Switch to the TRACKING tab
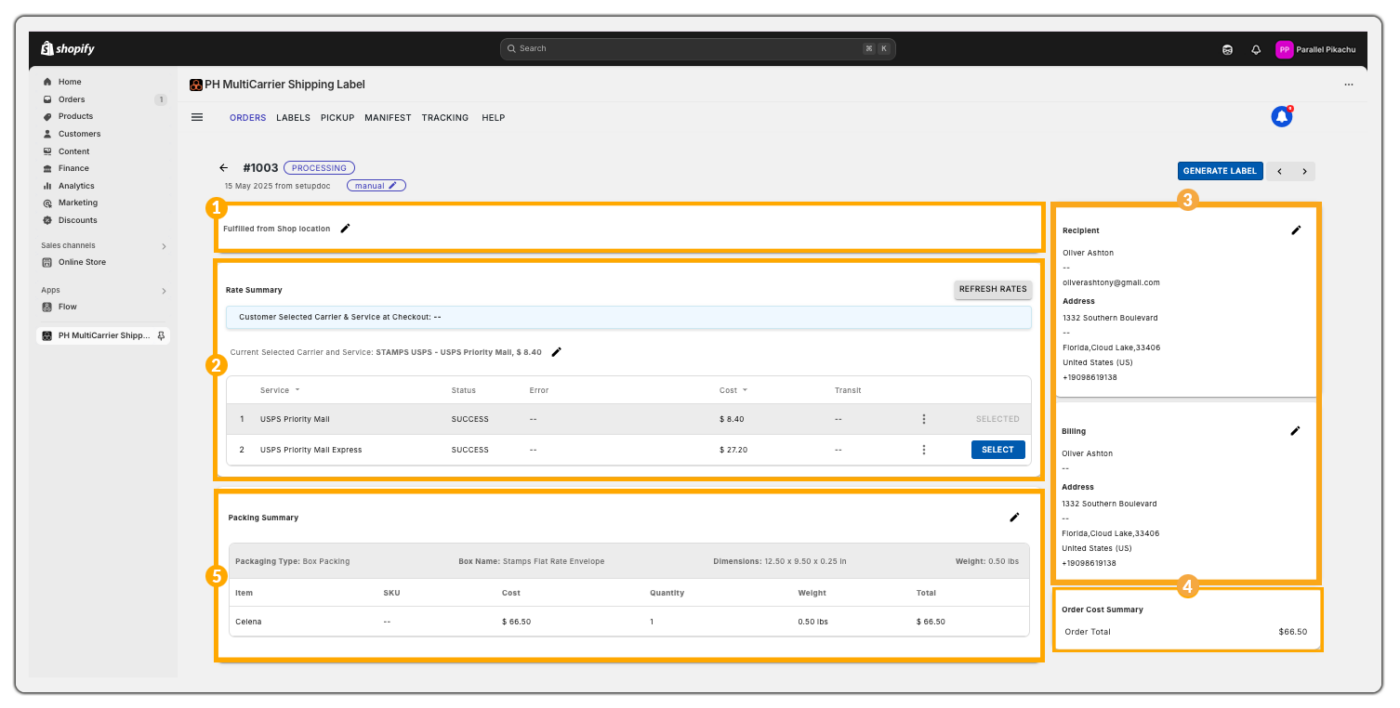 point(445,118)
